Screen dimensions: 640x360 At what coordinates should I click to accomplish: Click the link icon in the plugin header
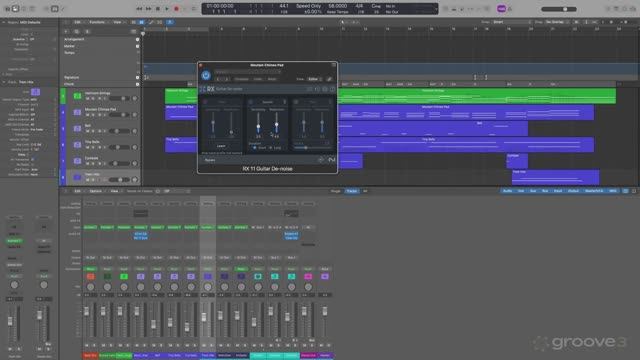[329, 79]
